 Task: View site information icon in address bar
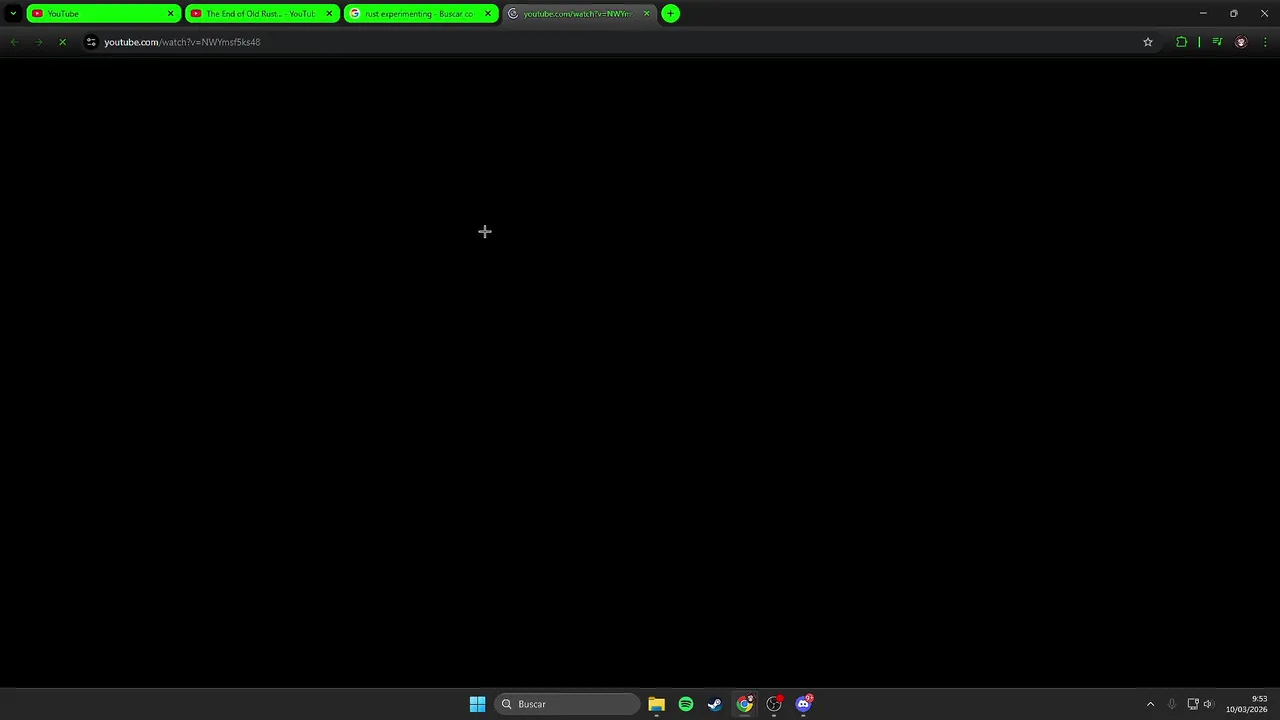tap(91, 42)
